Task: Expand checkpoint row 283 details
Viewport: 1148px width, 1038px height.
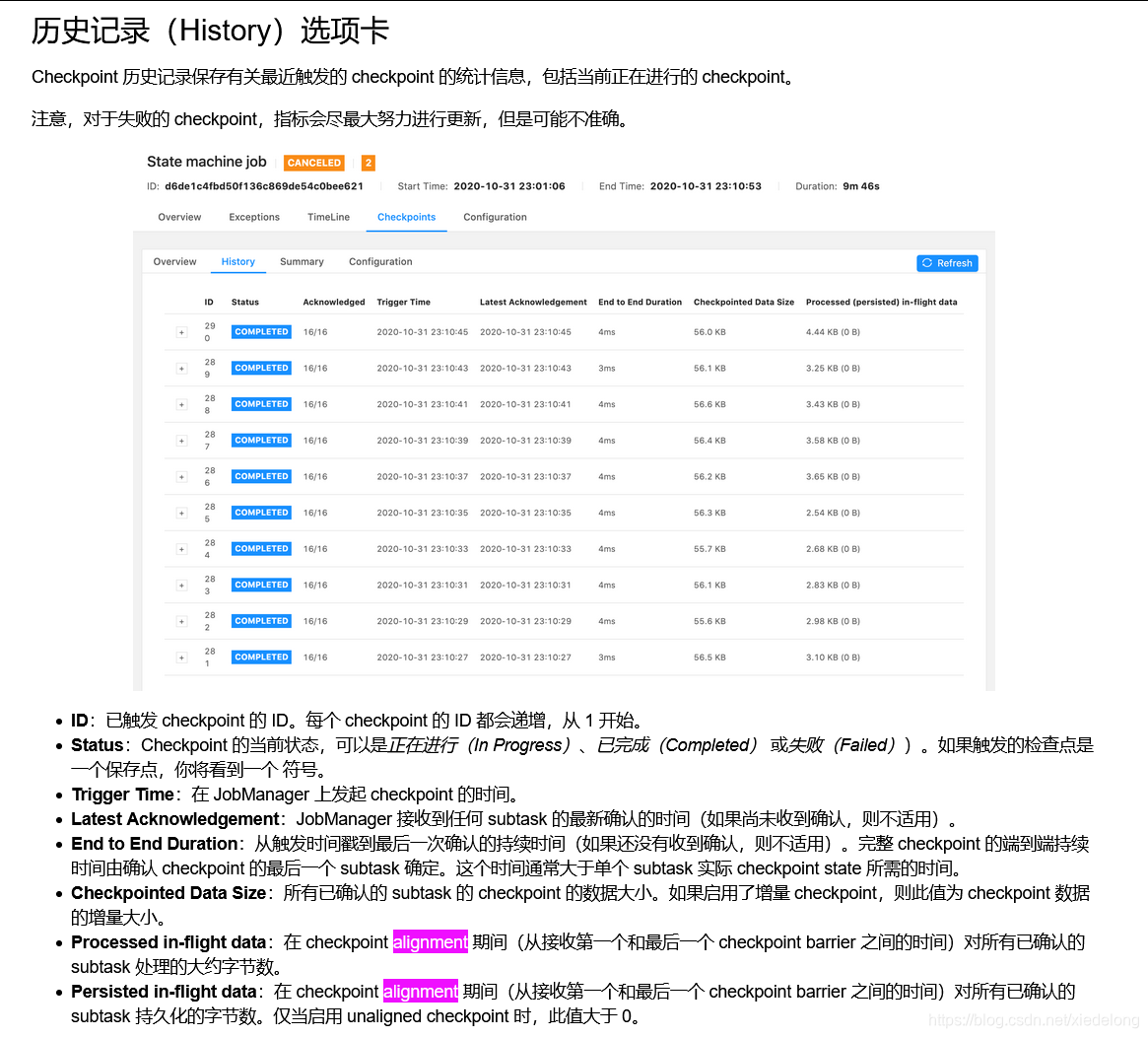Action: 181,586
